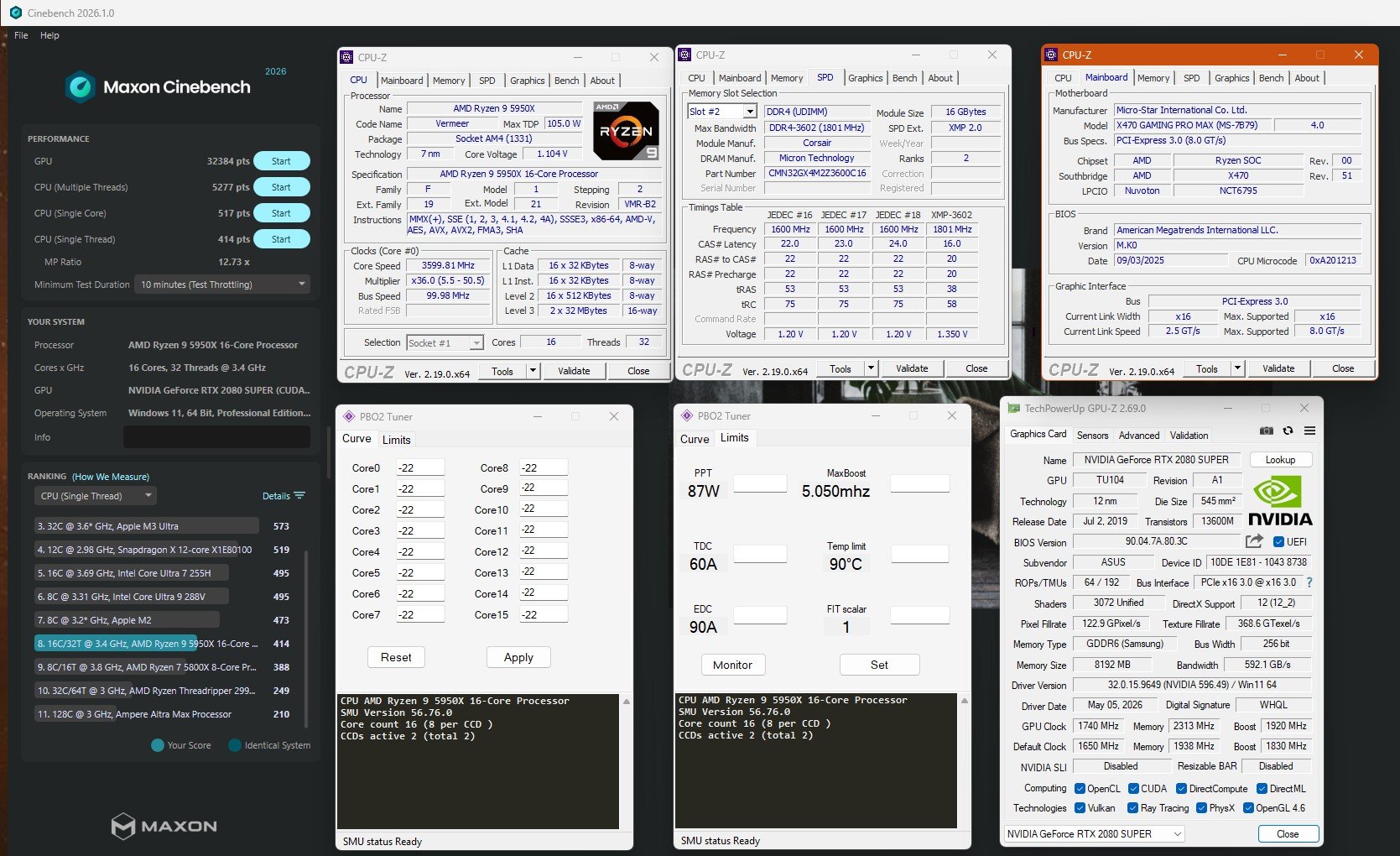Viewport: 1400px width, 856px height.
Task: Minimize the GPU-Z window
Action: tap(1229, 408)
